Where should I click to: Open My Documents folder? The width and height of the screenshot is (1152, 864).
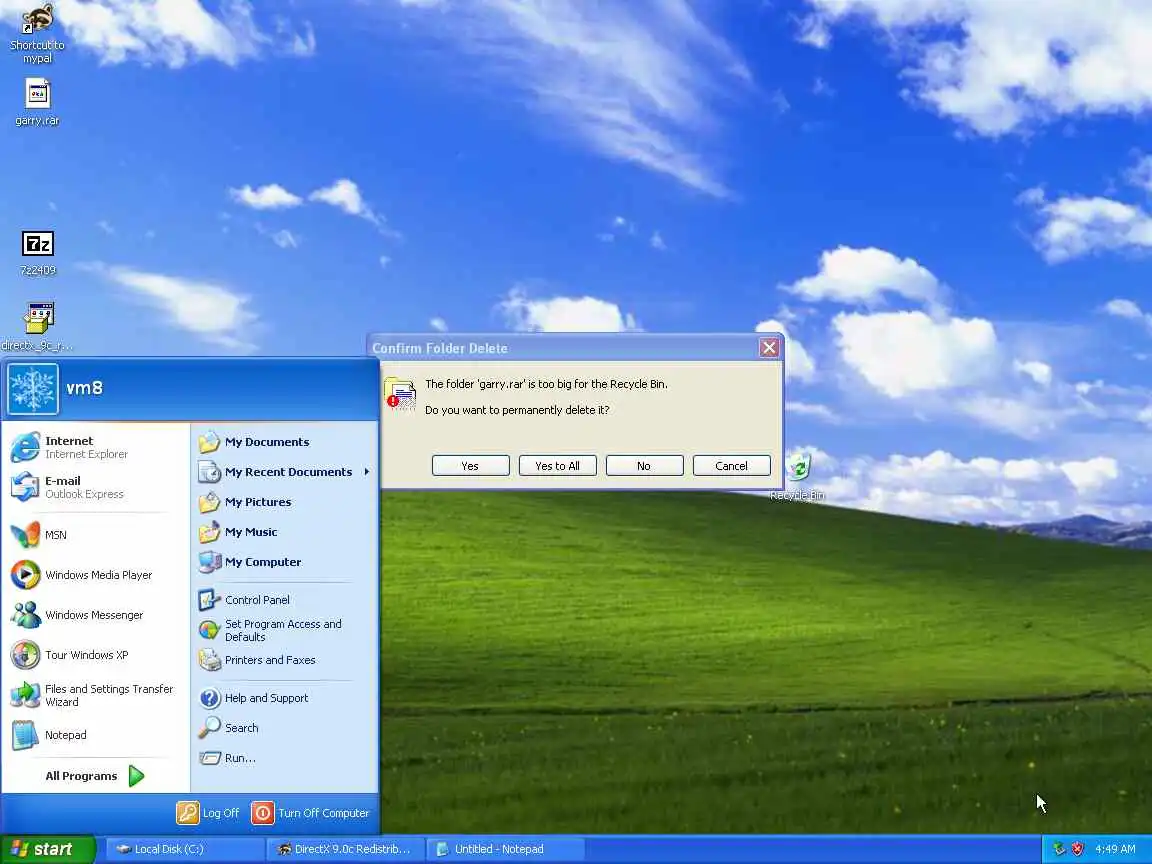(x=284, y=442)
